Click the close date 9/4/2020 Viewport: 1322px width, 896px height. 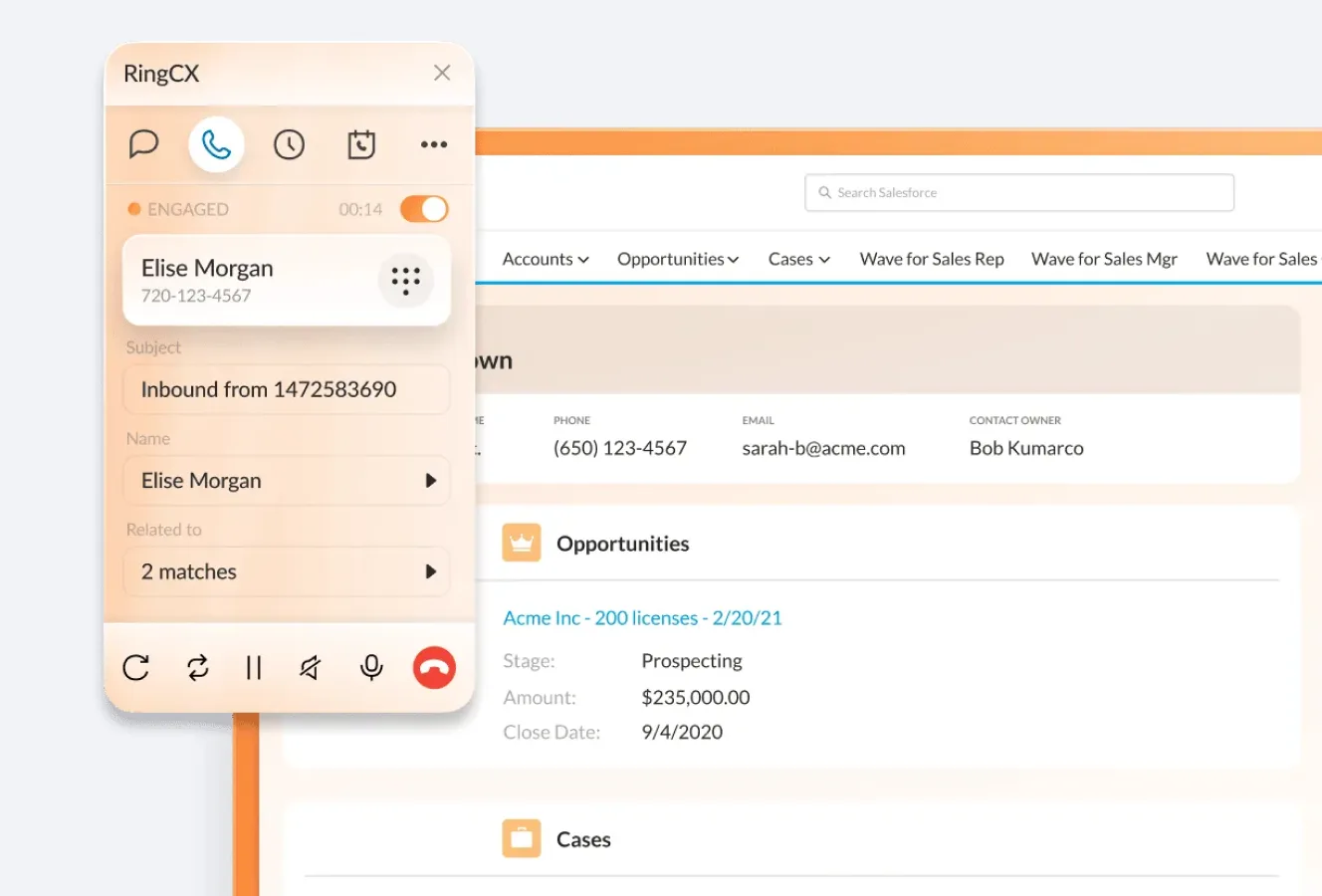tap(682, 732)
